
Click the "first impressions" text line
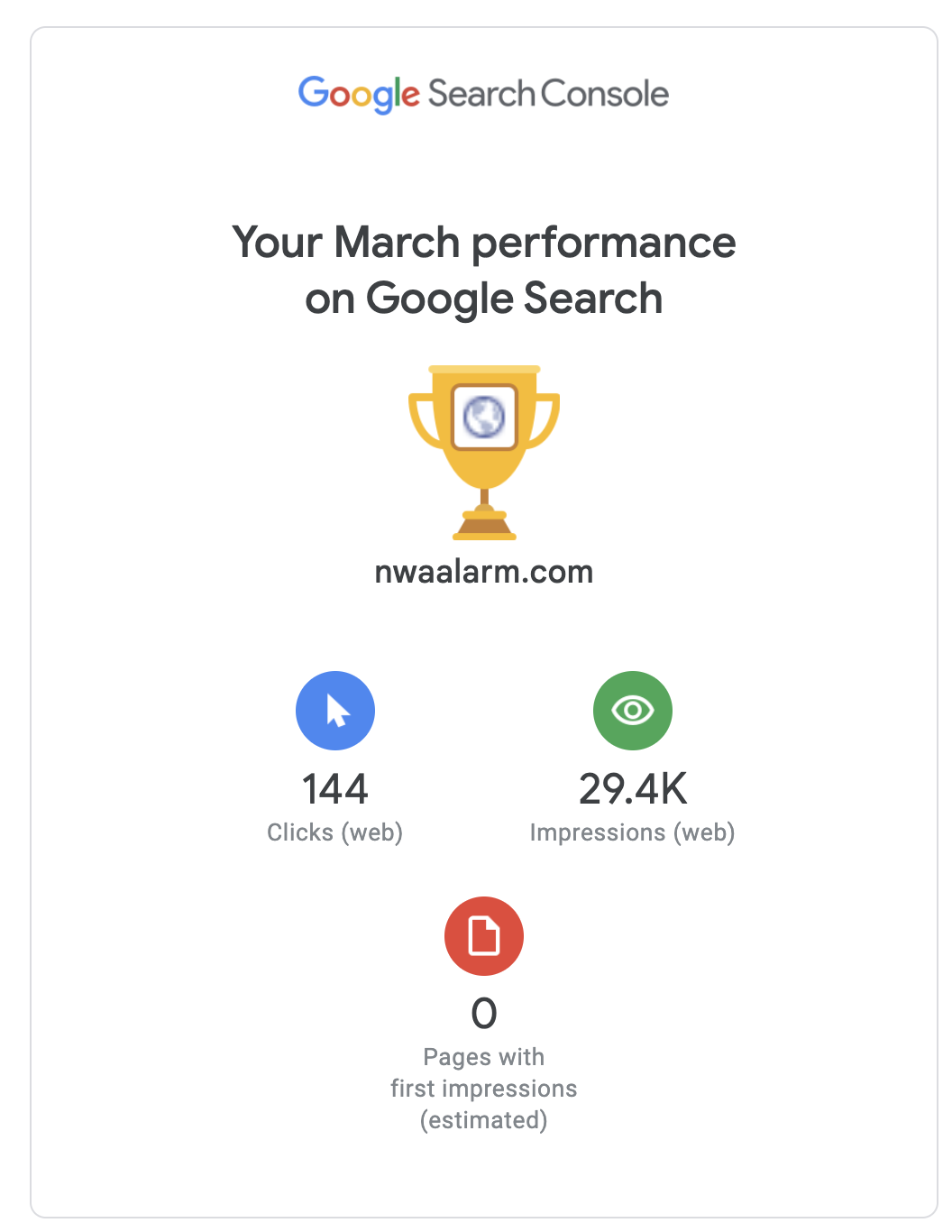point(484,1089)
